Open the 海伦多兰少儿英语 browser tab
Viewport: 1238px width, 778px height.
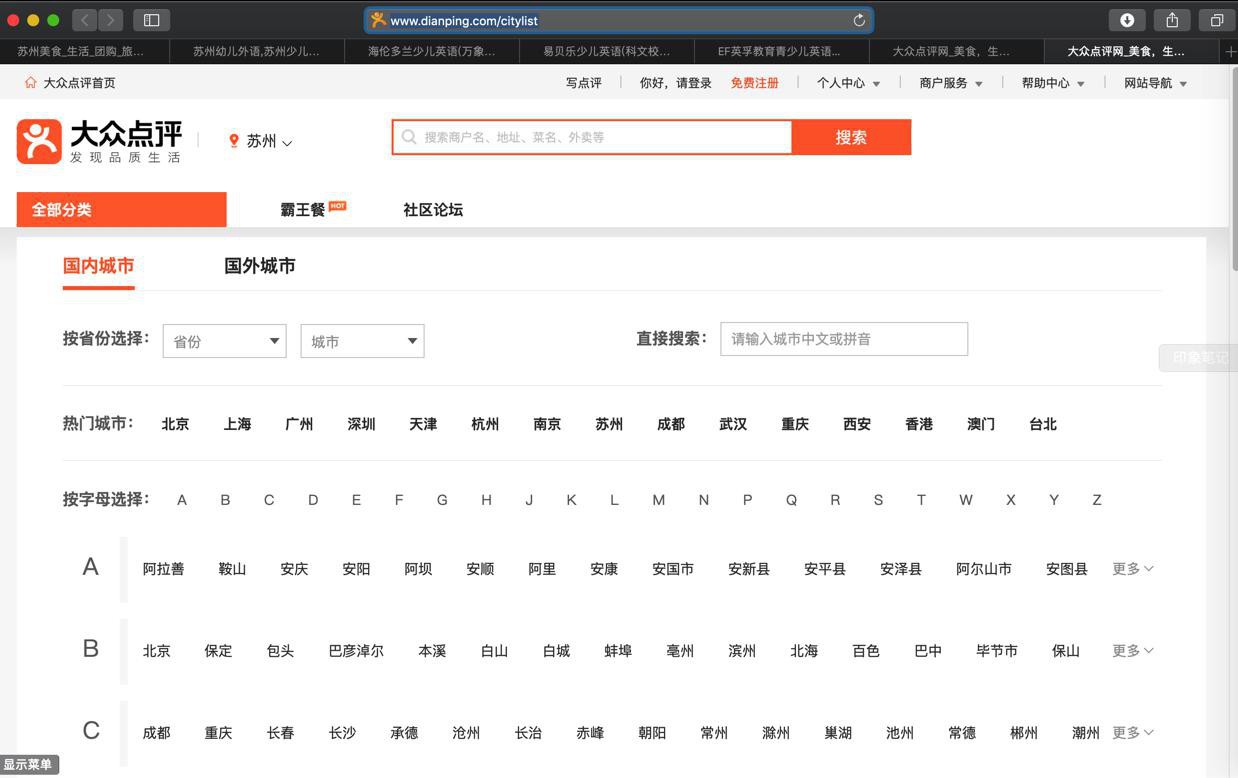tap(431, 51)
